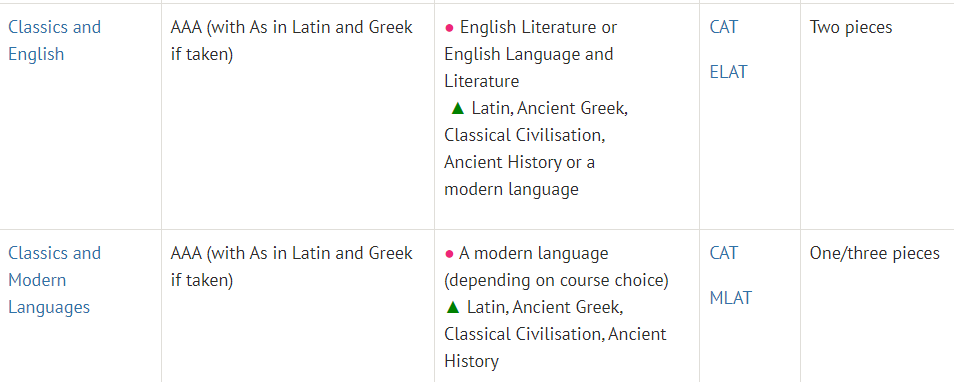Screen dimensions: 954x382
Task: Open the Classics and English course link
Action: click(54, 40)
